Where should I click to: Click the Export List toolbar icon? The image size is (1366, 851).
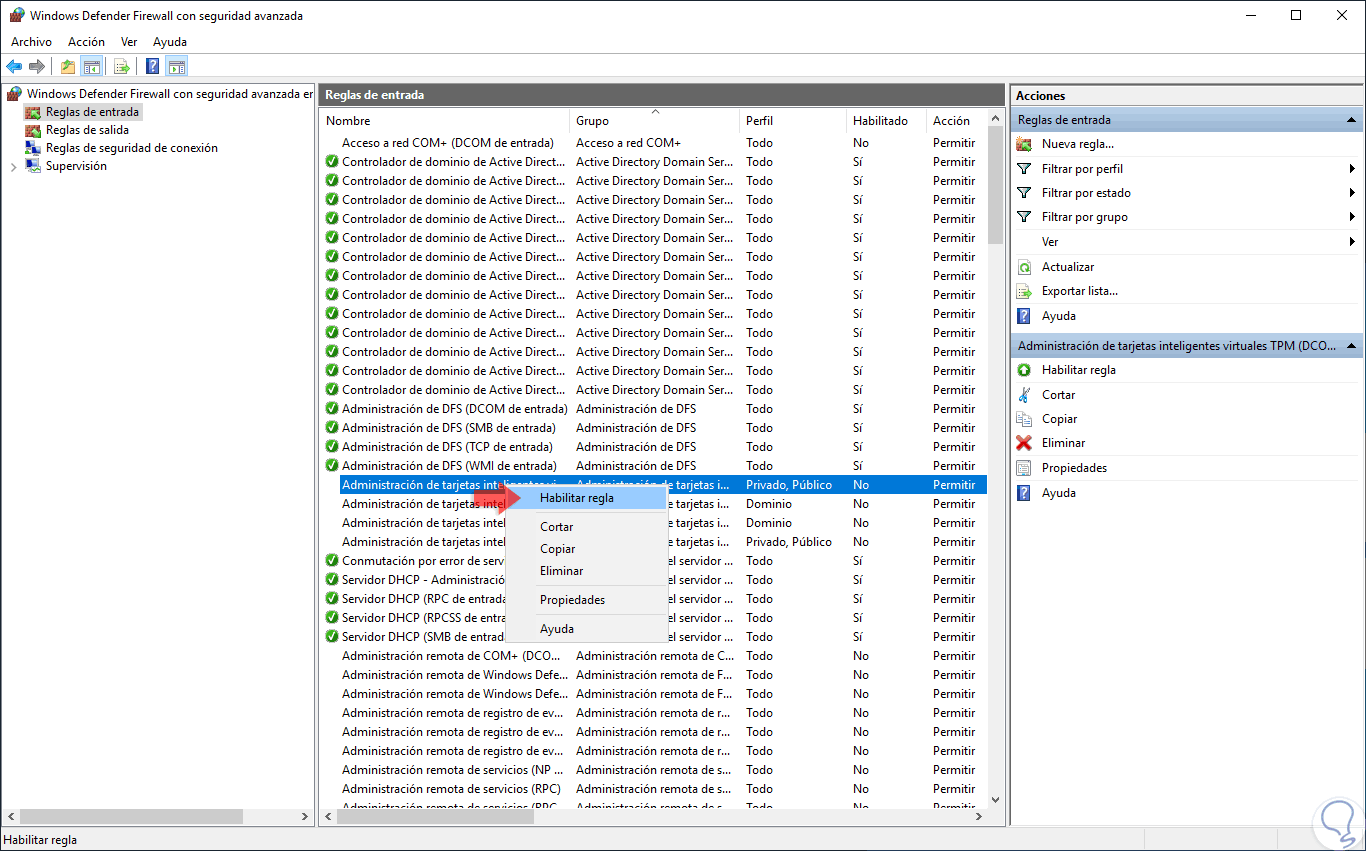[x=122, y=67]
